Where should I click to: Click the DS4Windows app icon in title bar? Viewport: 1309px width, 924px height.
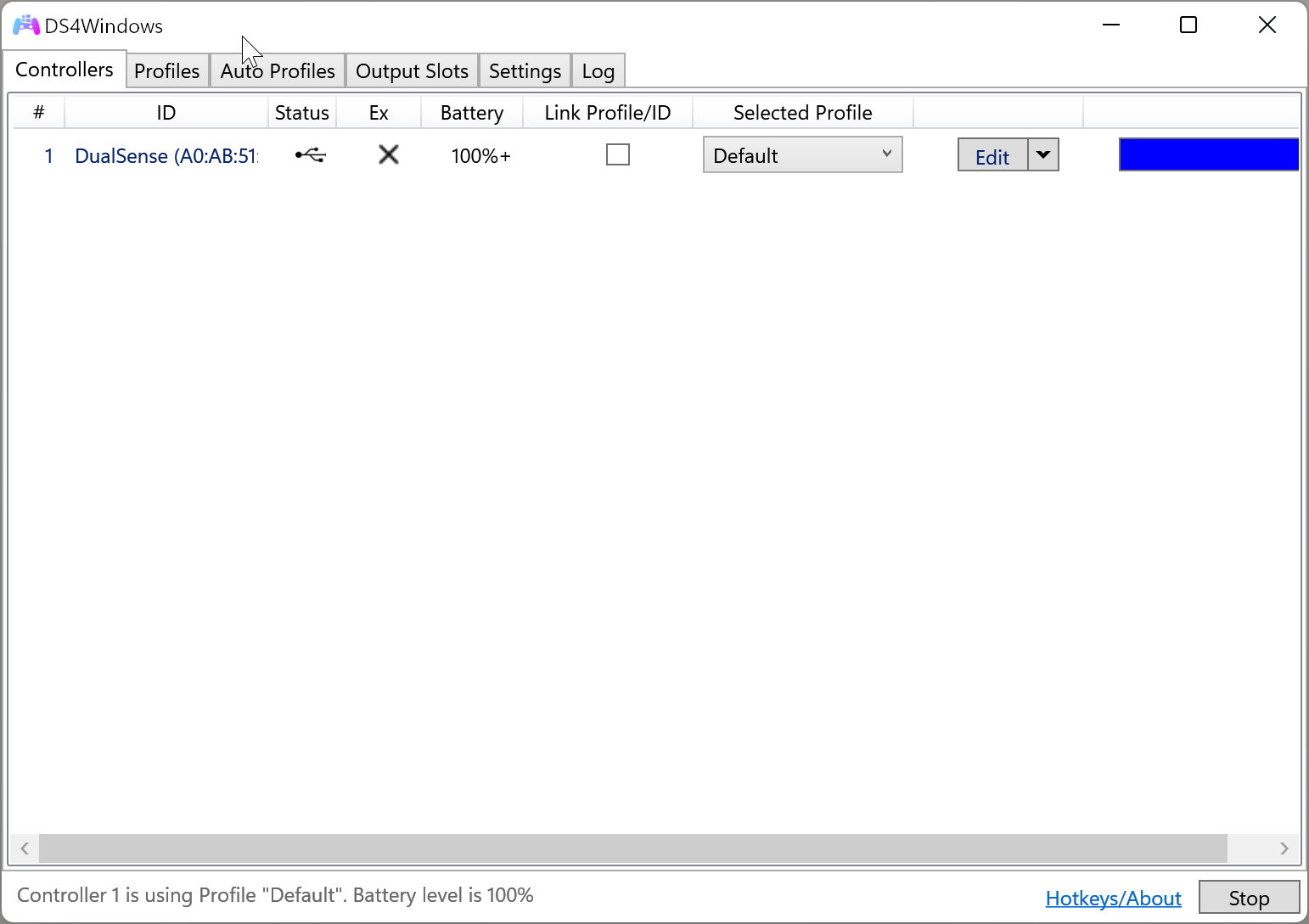pos(26,25)
